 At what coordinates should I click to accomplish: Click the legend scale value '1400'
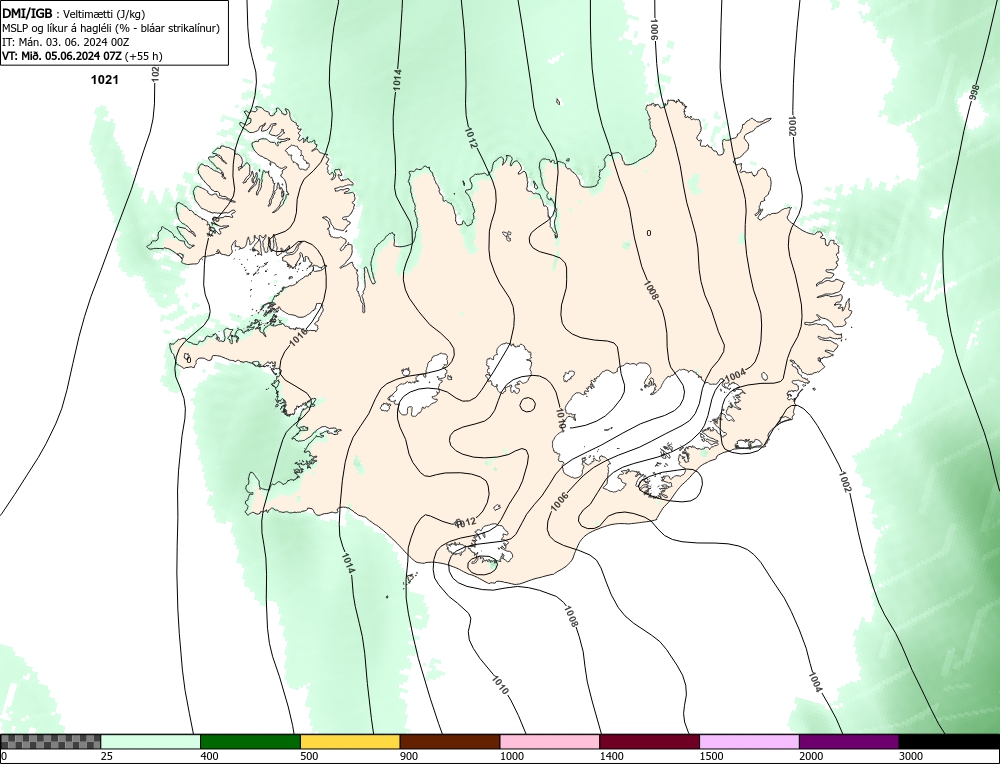pos(611,756)
